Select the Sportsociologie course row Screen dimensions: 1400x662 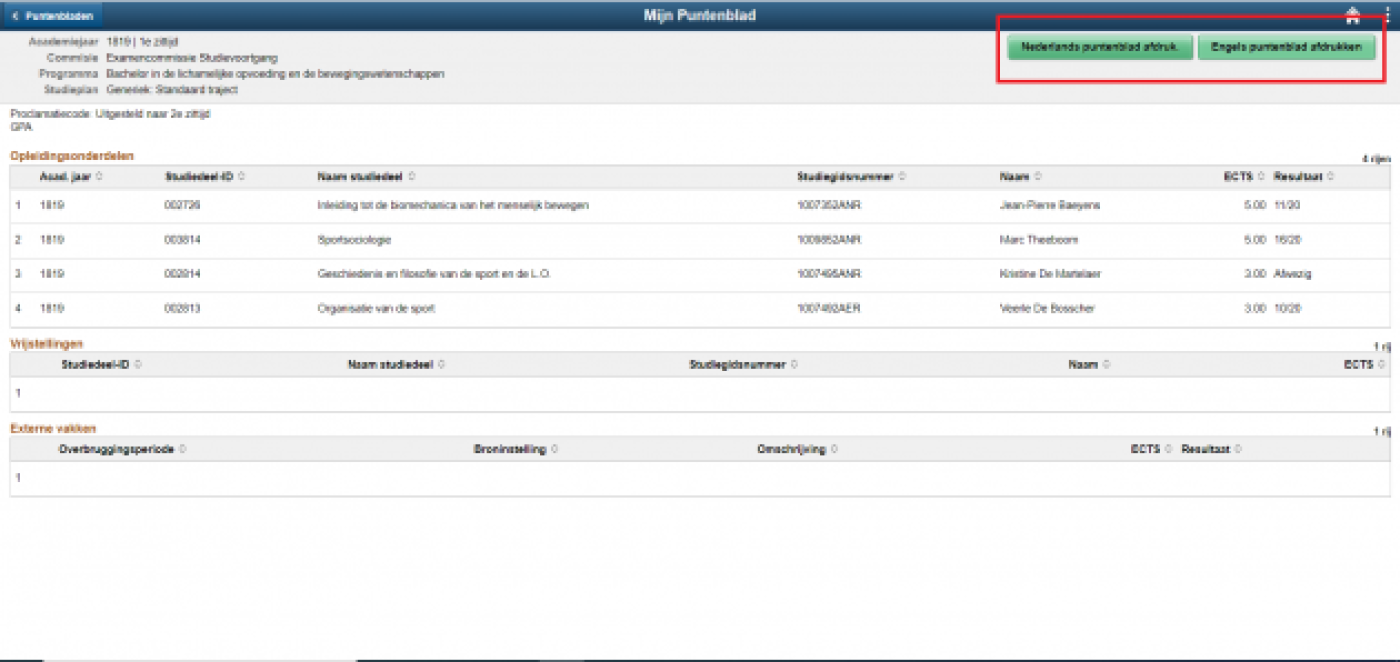(353, 240)
